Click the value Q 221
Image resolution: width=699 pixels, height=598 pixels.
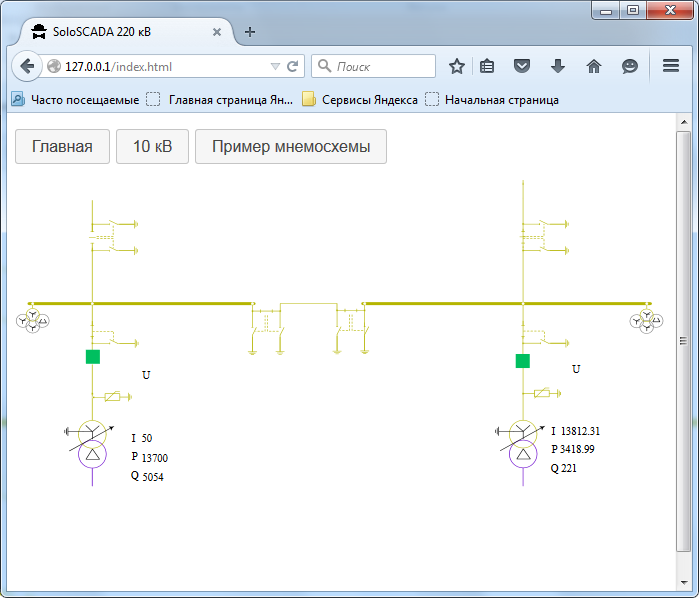pos(563,468)
